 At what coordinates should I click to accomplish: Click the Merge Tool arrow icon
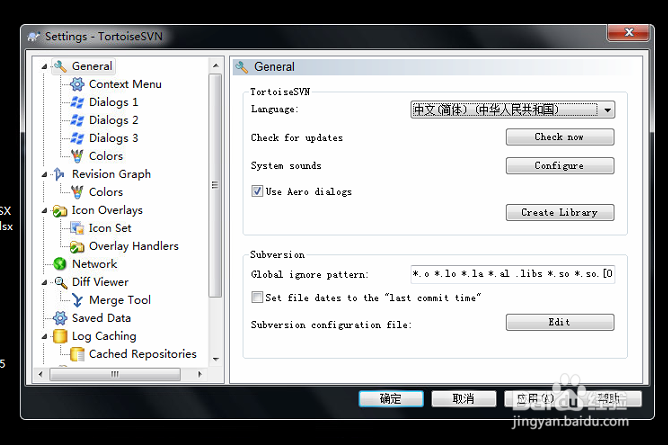click(77, 300)
